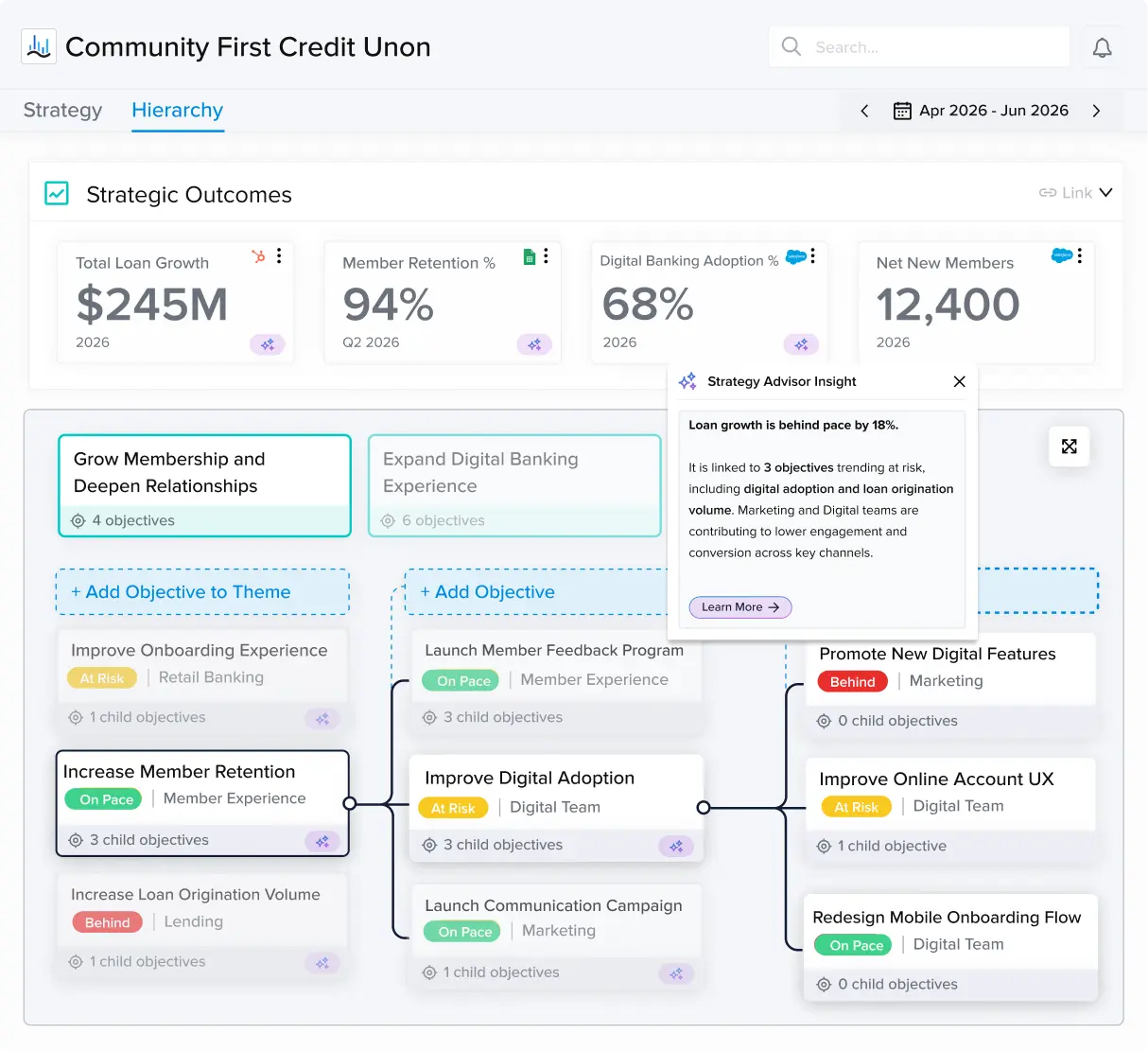Open kebab menu on Net New Members card
The width and height of the screenshot is (1148, 1051).
tap(1079, 255)
